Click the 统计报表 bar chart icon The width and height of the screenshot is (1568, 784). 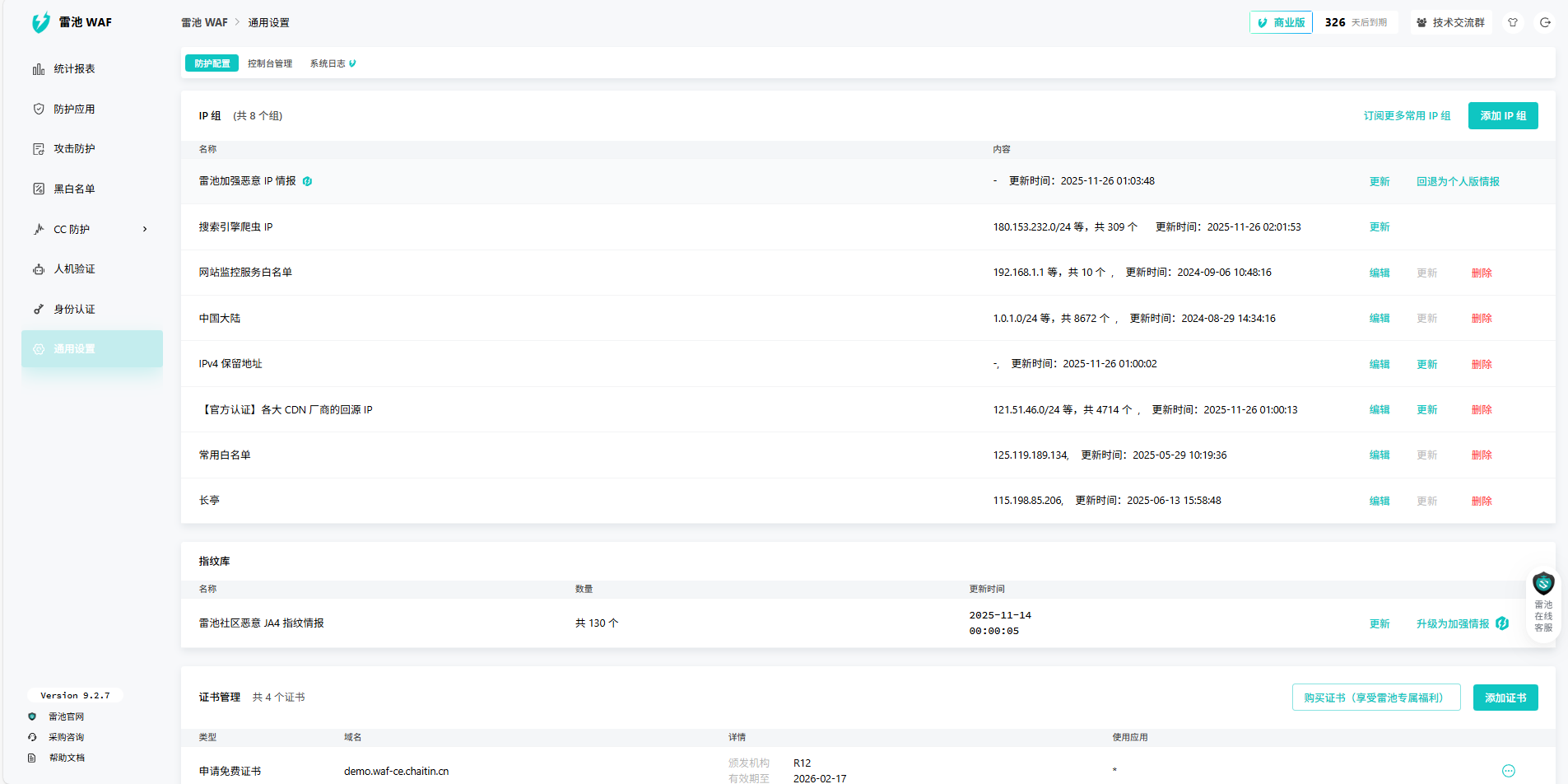tap(39, 69)
